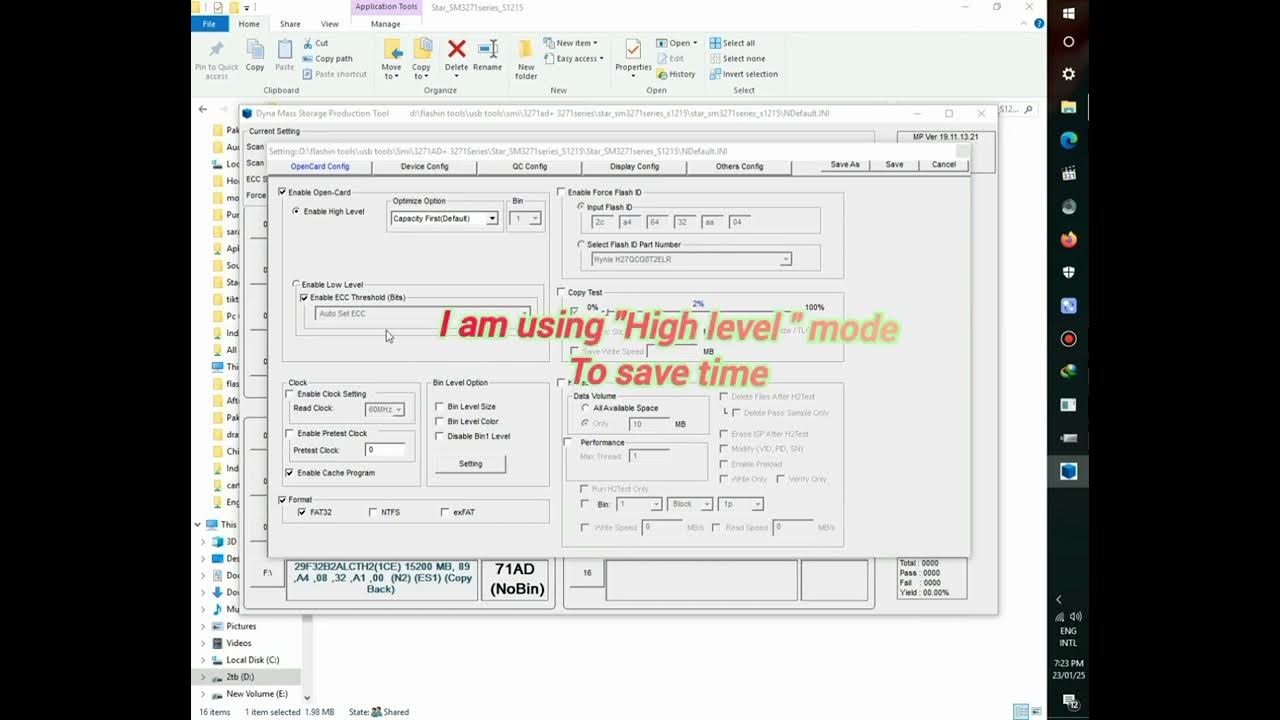Check Disable Bin1 Level option
1280x720 pixels.
pyautogui.click(x=439, y=436)
